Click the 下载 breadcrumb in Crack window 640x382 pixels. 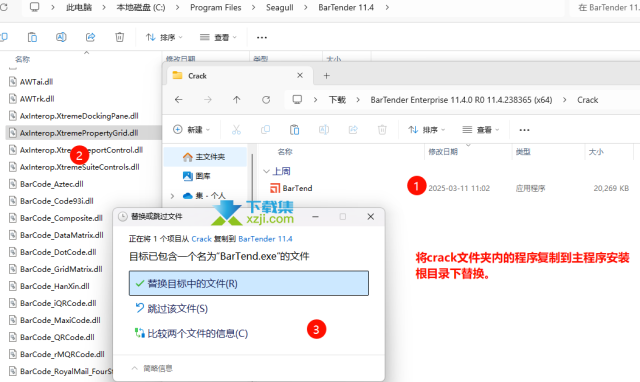click(338, 100)
